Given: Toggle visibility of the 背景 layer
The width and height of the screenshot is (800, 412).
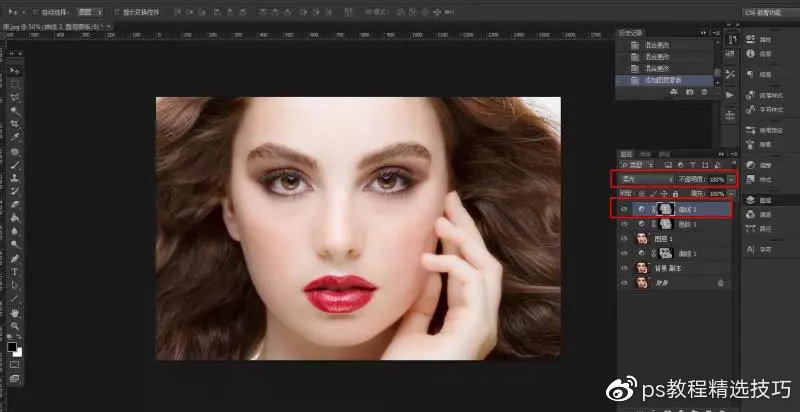Looking at the screenshot, I should 625,283.
